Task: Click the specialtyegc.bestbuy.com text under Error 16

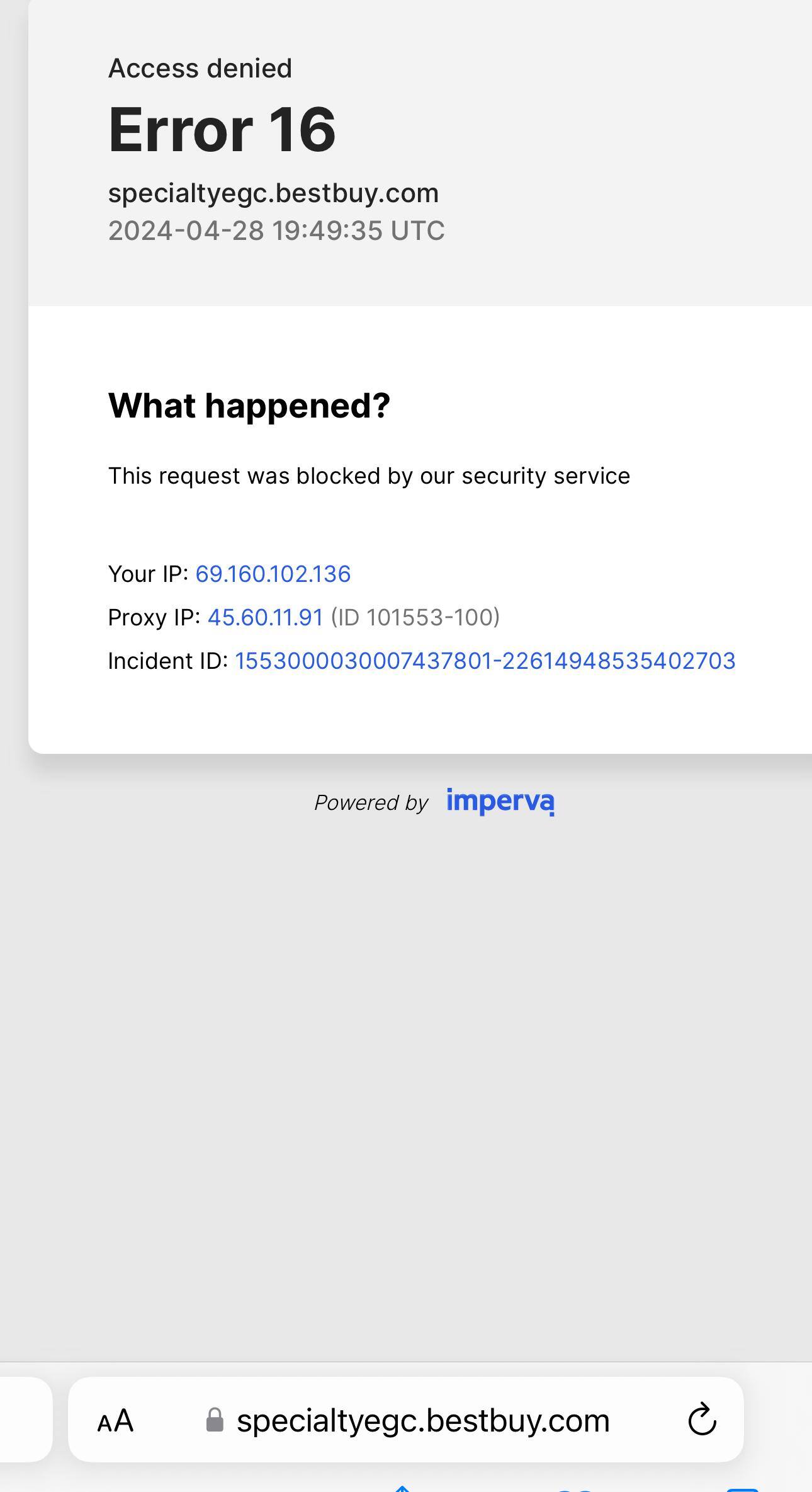Action: tap(273, 193)
